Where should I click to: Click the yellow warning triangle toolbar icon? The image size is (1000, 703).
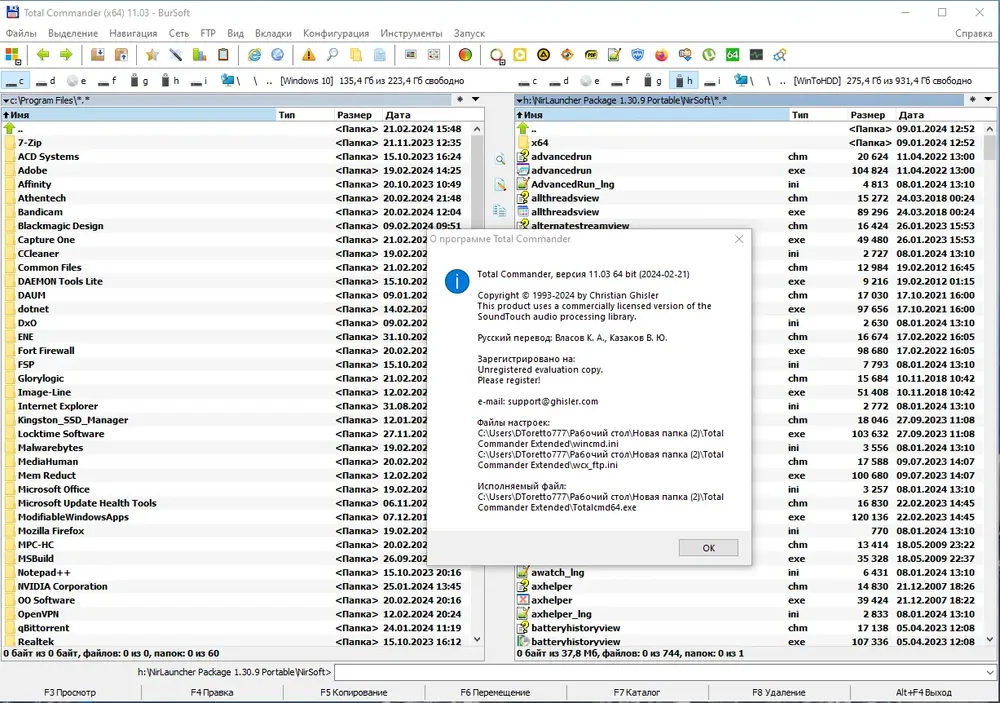309,55
